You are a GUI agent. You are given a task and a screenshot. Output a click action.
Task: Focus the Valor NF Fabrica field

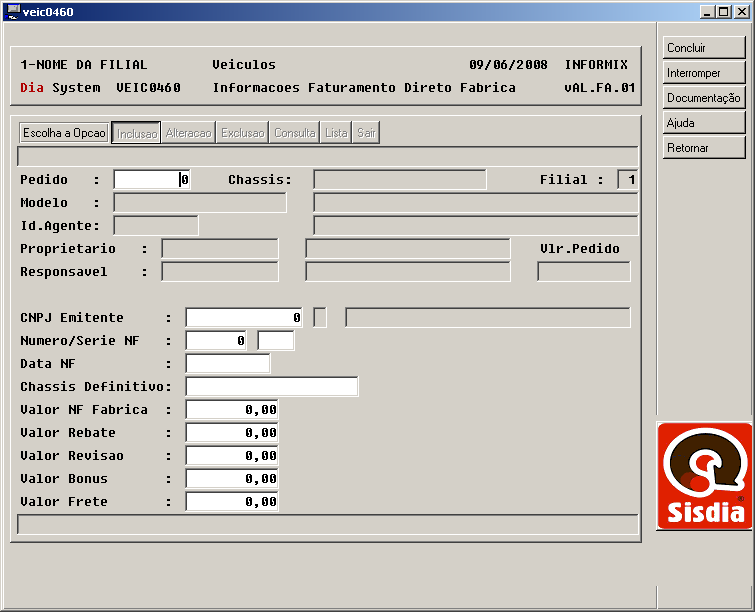click(232, 410)
